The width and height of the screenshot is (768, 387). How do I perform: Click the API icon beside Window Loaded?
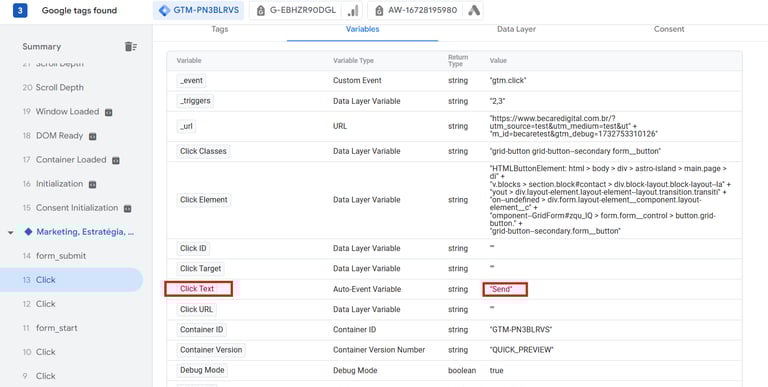tap(109, 112)
